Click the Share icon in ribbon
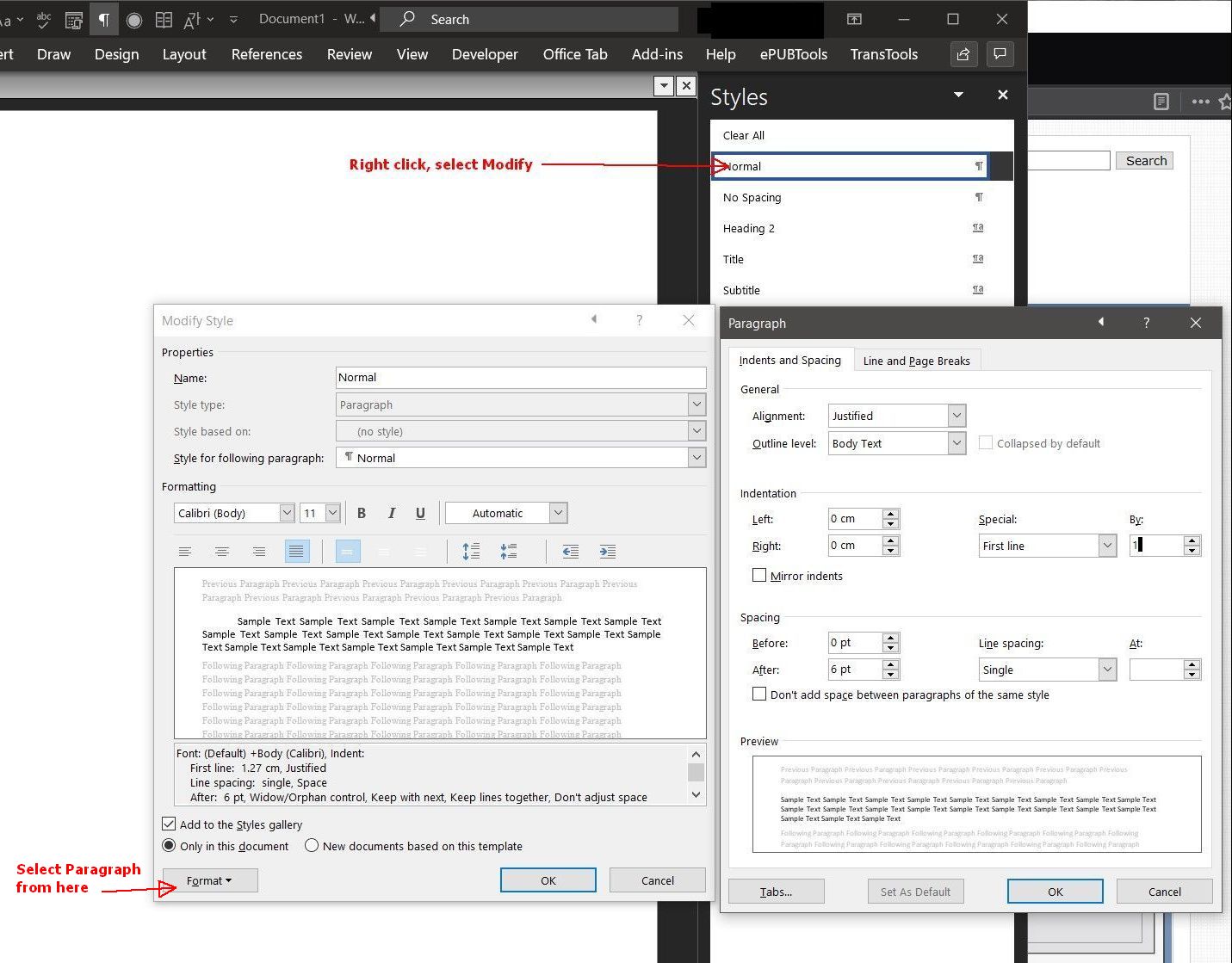The height and width of the screenshot is (963, 1232). tap(963, 54)
